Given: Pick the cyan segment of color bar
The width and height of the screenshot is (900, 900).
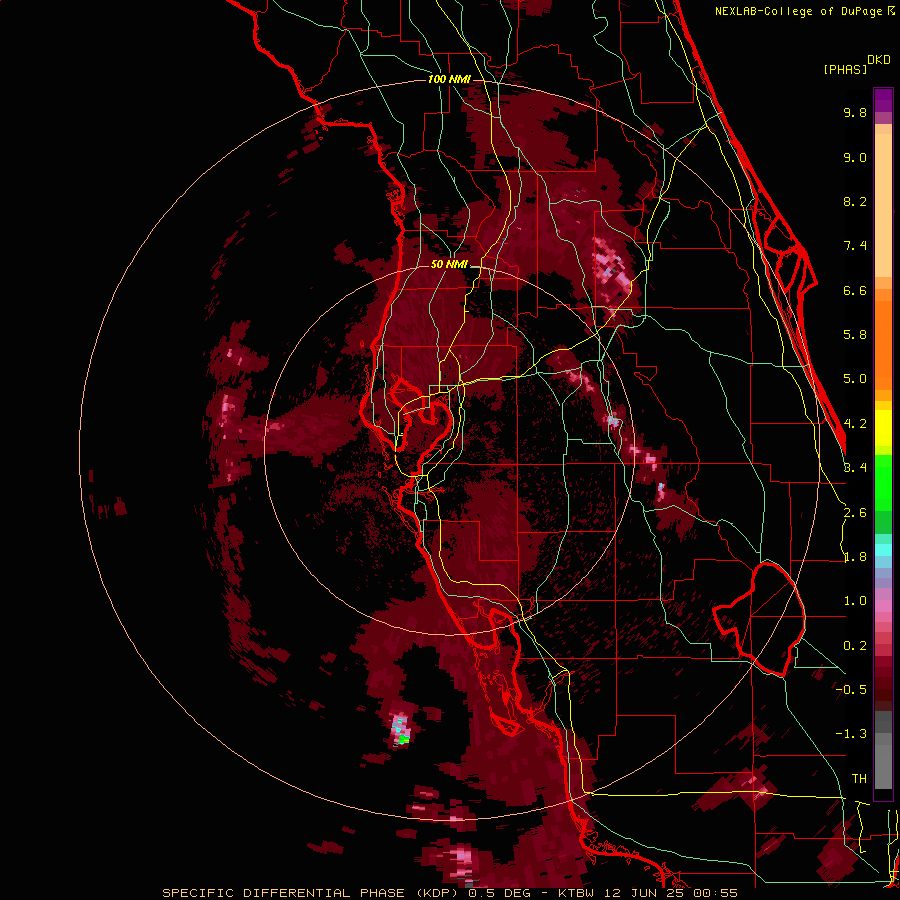Looking at the screenshot, I should pyautogui.click(x=883, y=550).
